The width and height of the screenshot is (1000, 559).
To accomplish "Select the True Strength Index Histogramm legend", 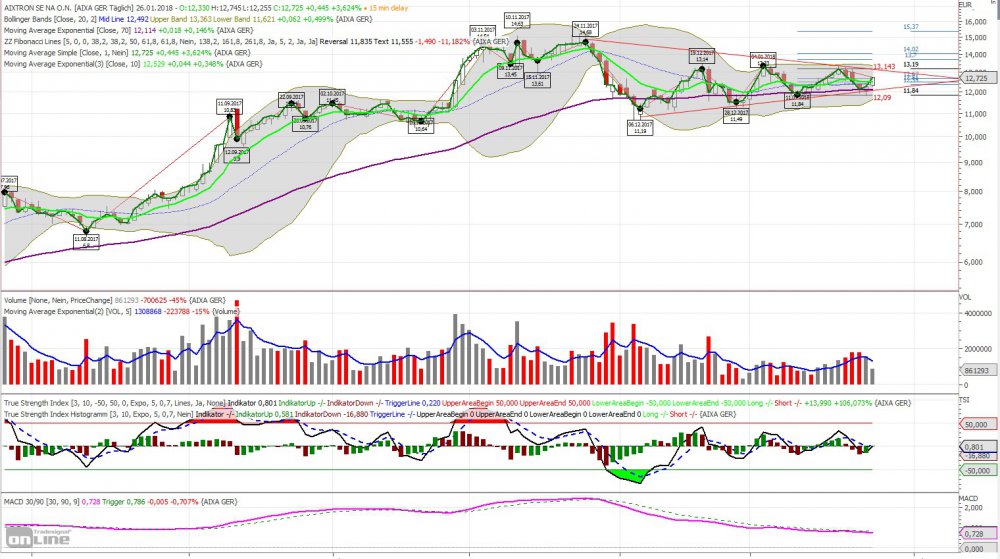I will 370,414.
